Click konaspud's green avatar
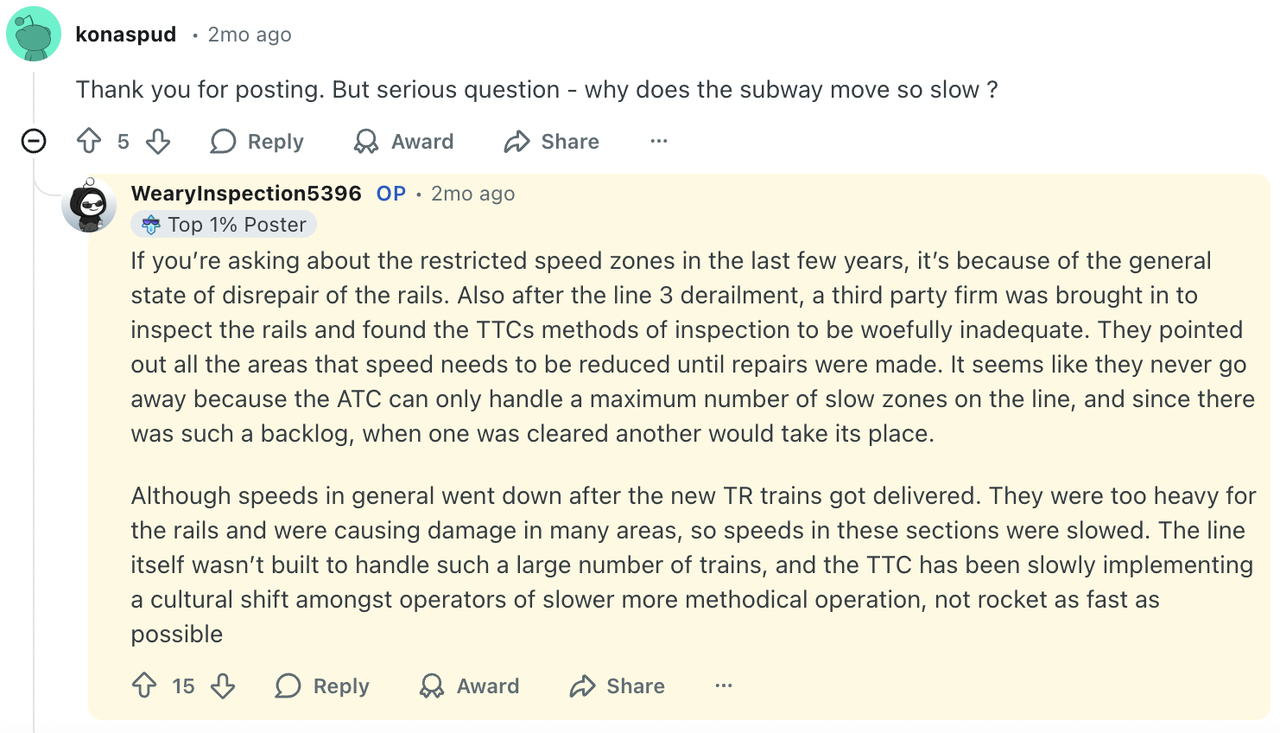 [x=34, y=34]
